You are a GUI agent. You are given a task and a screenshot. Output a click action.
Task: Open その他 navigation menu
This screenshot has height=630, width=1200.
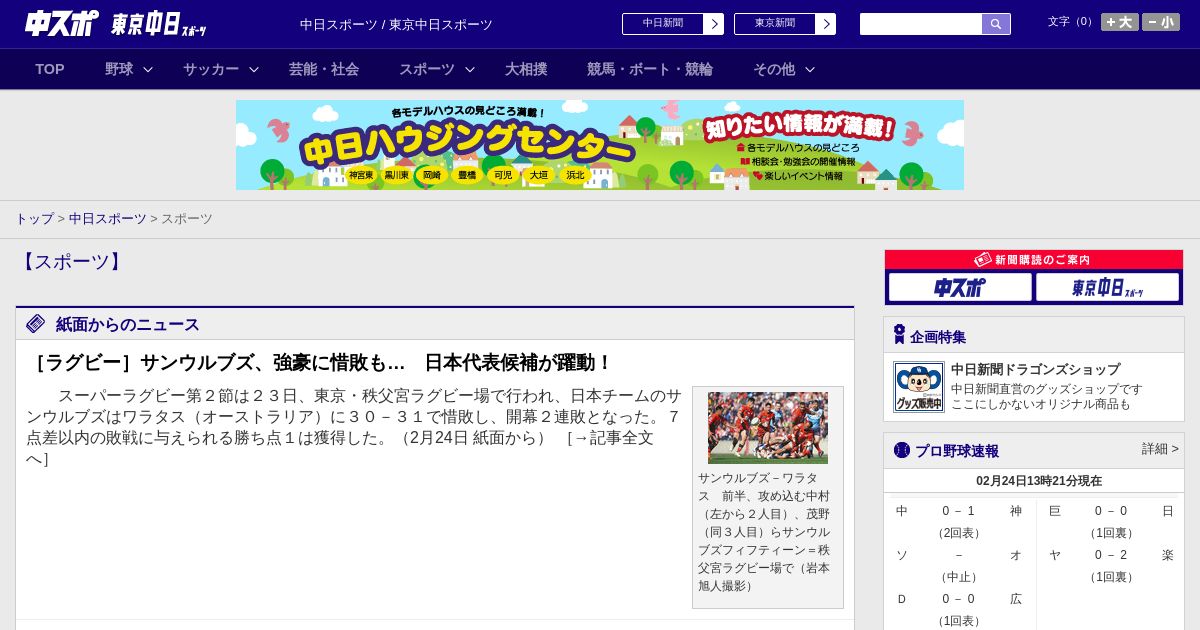[x=774, y=69]
